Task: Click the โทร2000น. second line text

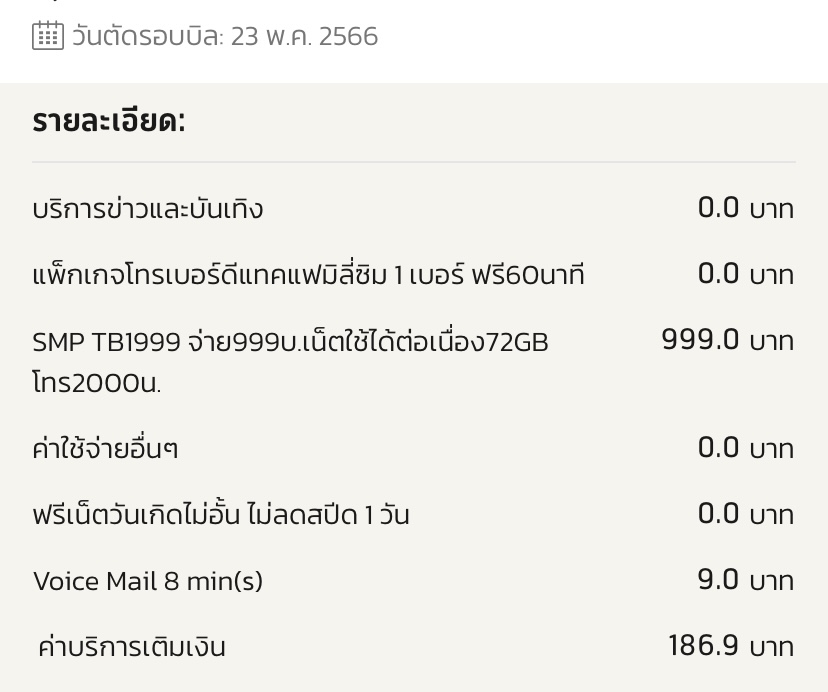Action: 97,383
